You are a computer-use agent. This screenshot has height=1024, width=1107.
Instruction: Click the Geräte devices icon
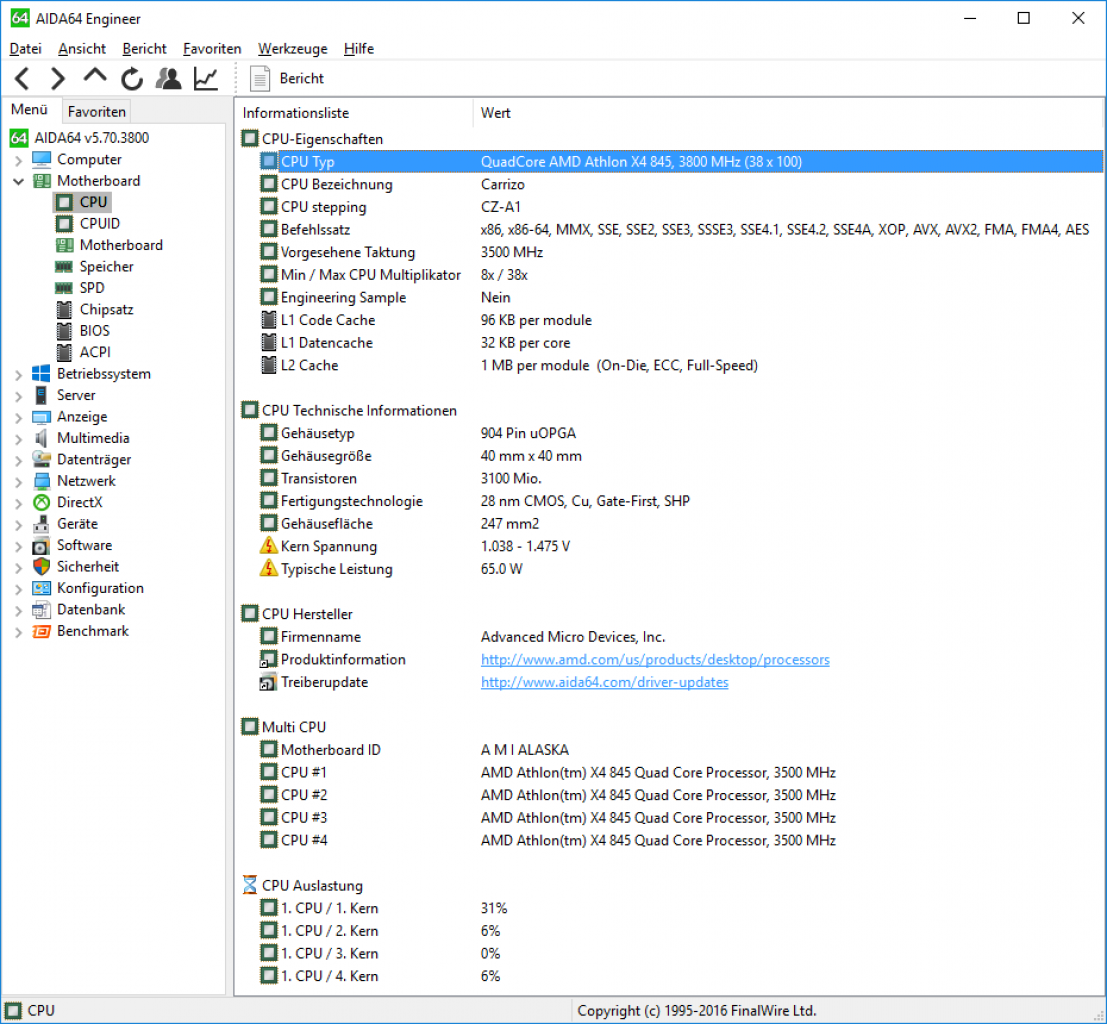(x=41, y=523)
